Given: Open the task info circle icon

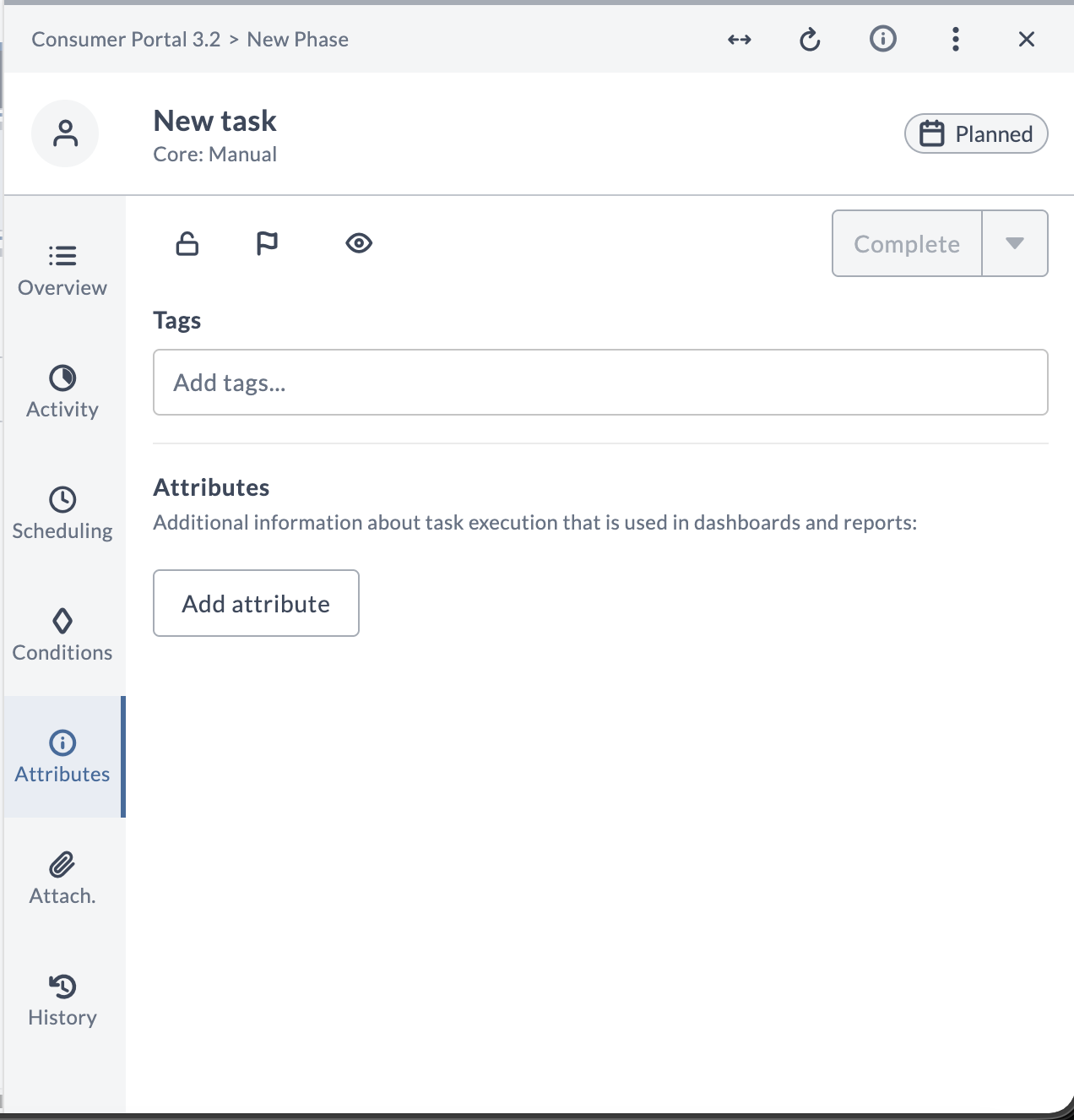Looking at the screenshot, I should coord(882,39).
